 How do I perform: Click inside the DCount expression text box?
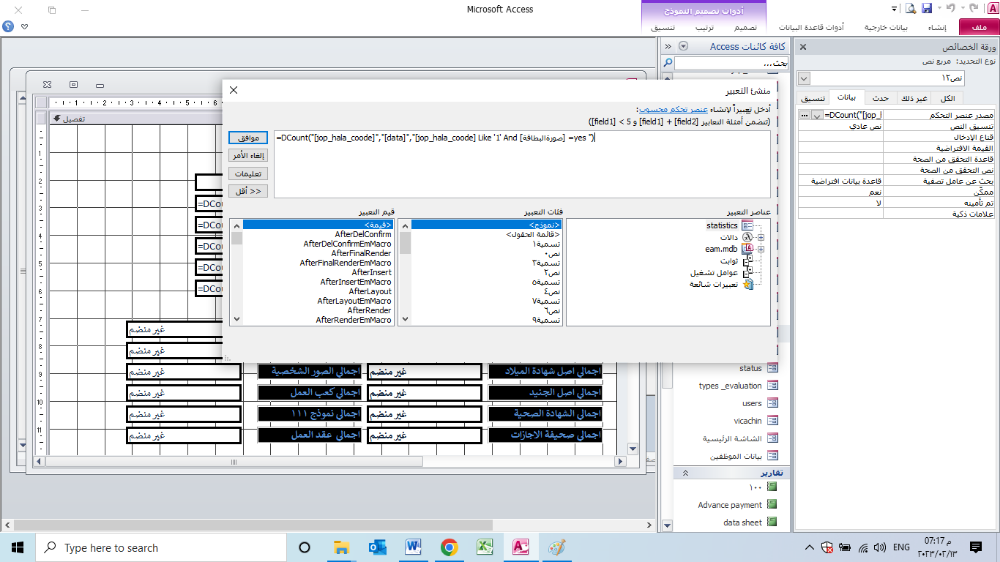[522, 165]
